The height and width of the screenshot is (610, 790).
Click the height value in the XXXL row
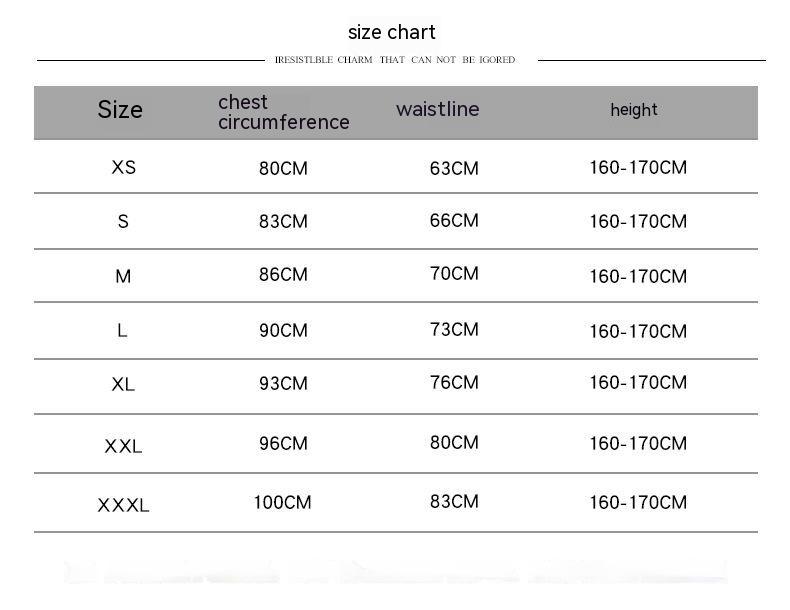638,502
